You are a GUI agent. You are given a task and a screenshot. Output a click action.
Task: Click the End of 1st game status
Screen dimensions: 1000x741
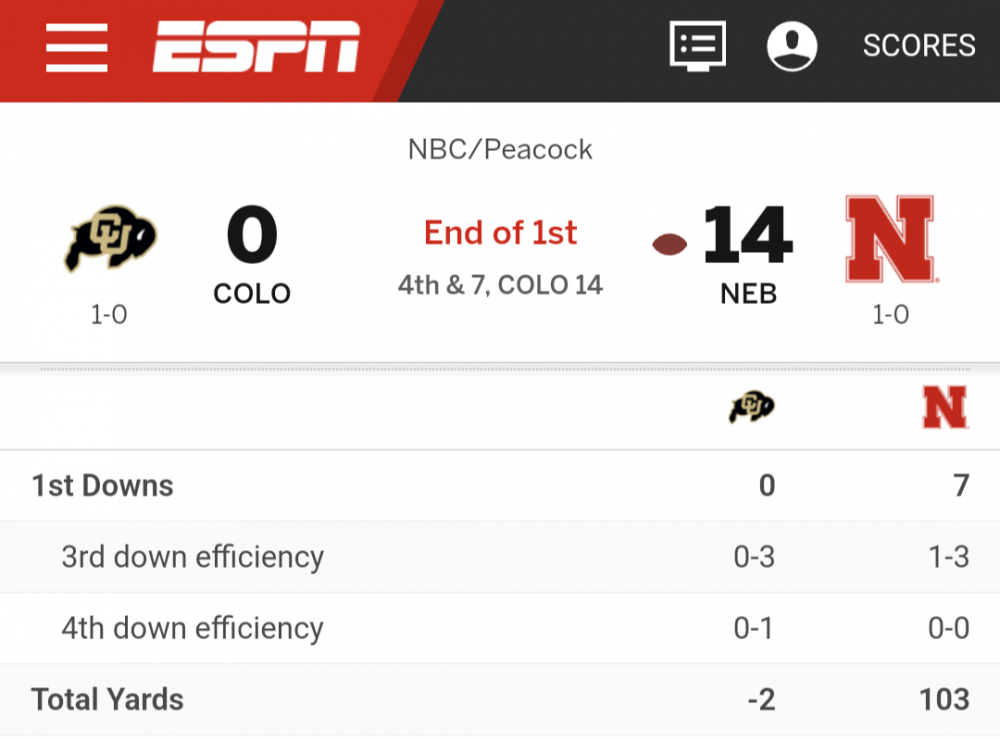pos(500,233)
